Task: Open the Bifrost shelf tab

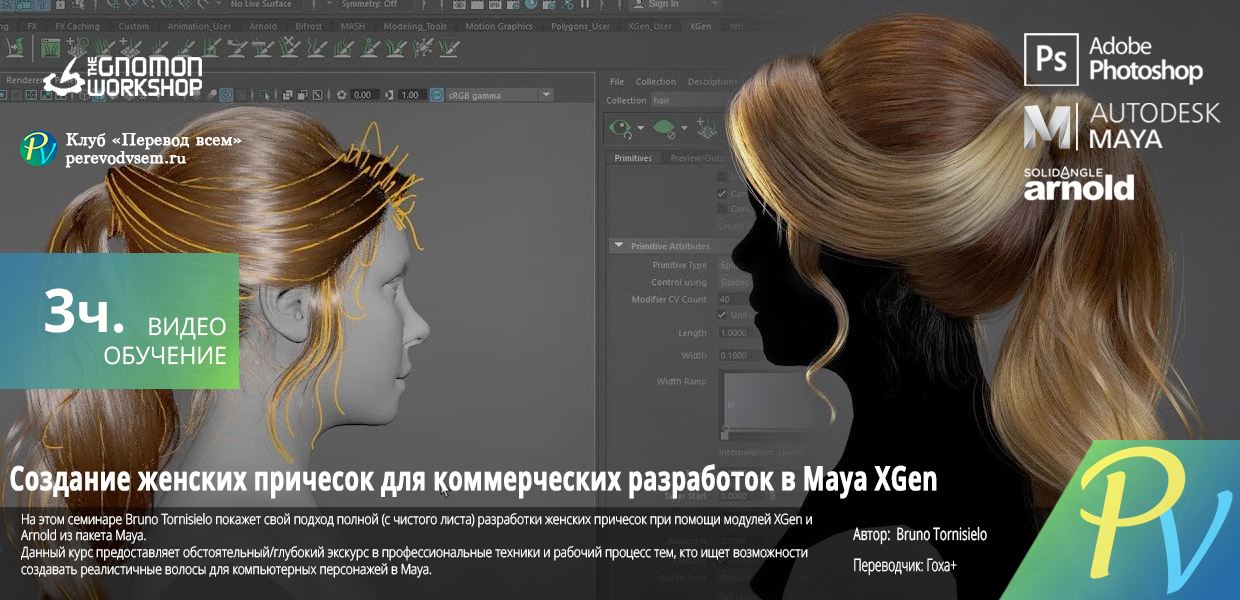Action: click(x=309, y=26)
